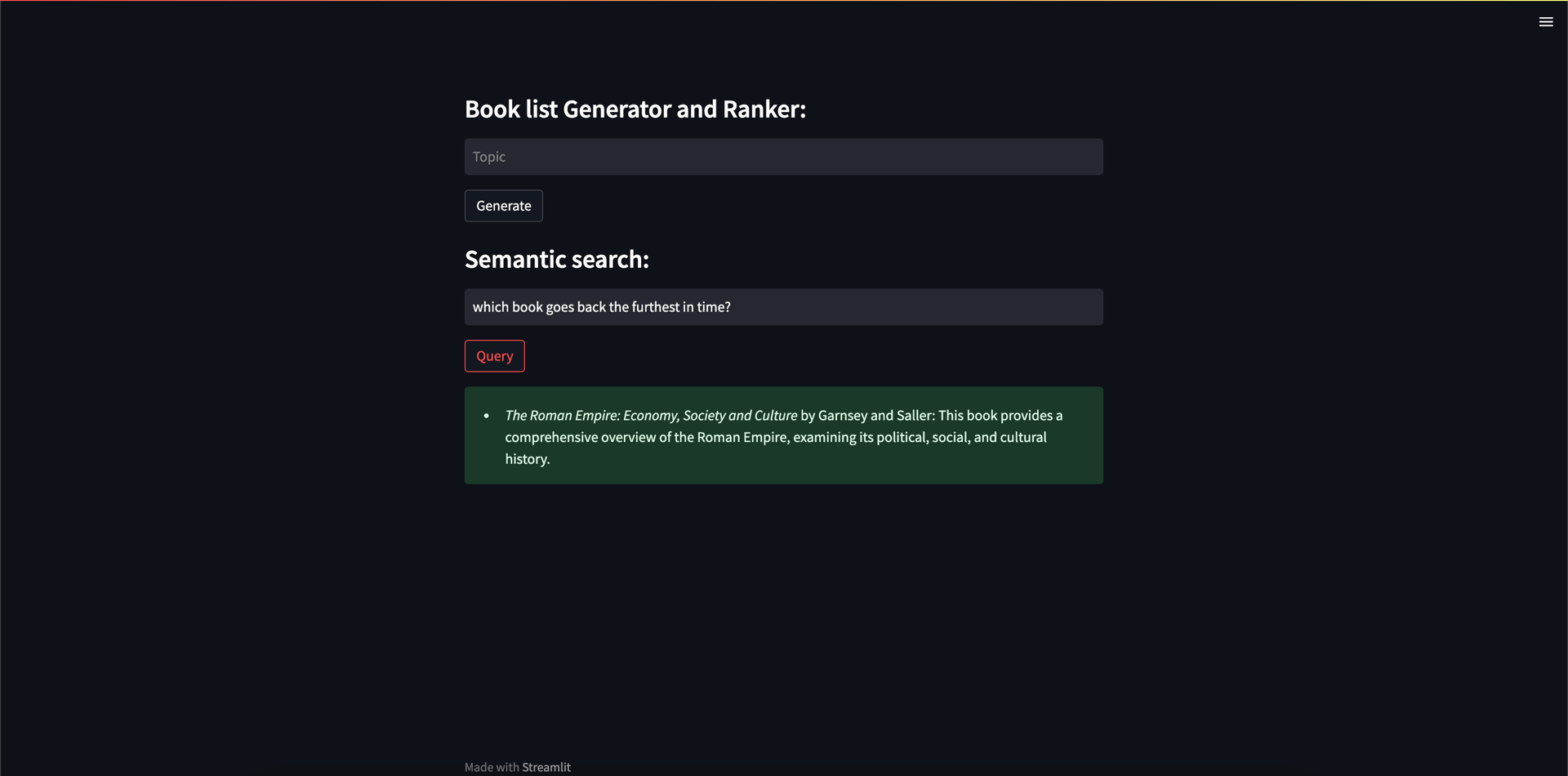This screenshot has width=1568, height=776.
Task: Click the 'Made with' footer text
Action: click(491, 767)
